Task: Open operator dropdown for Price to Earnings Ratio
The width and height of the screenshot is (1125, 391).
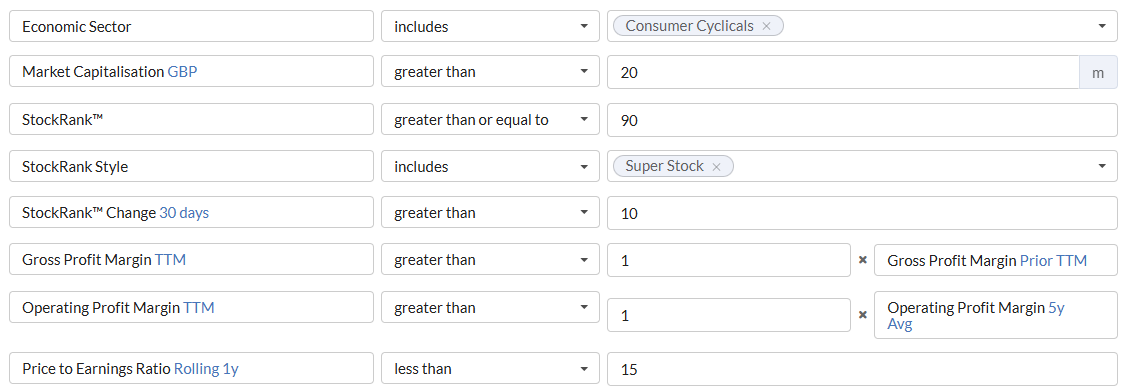Action: [490, 369]
